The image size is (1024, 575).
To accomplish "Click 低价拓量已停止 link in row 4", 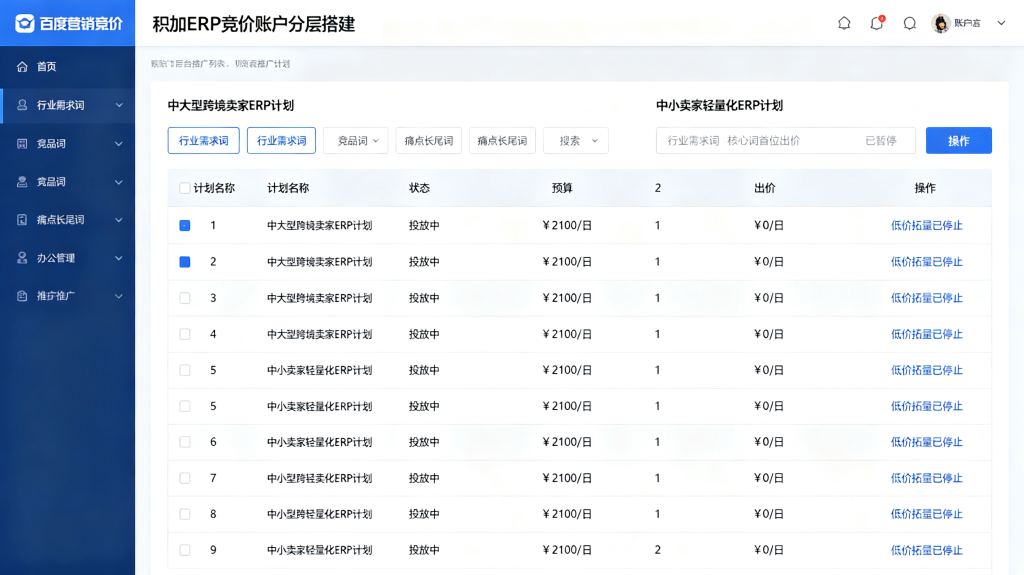I will point(927,335).
